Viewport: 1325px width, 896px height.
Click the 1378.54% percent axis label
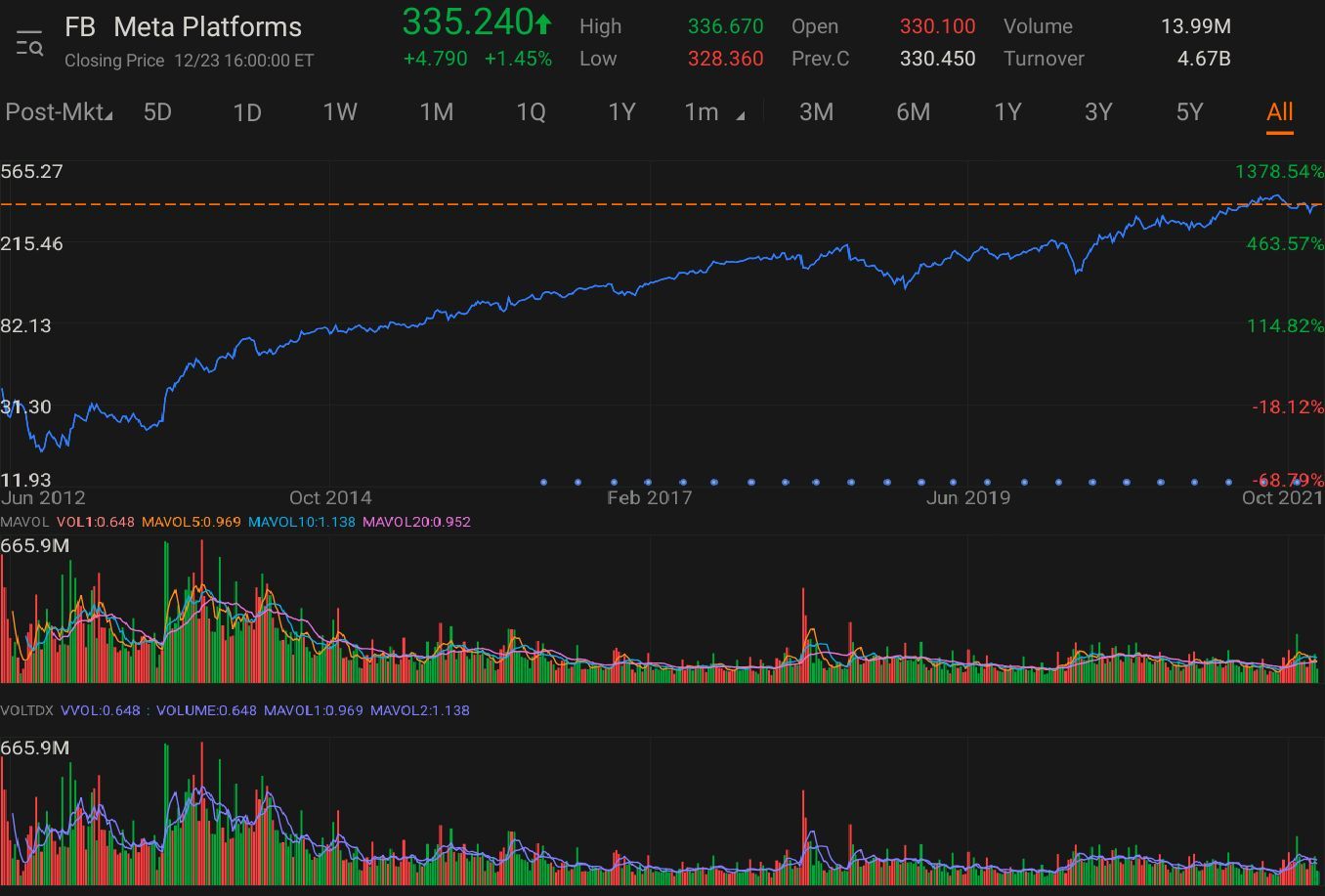[x=1279, y=172]
